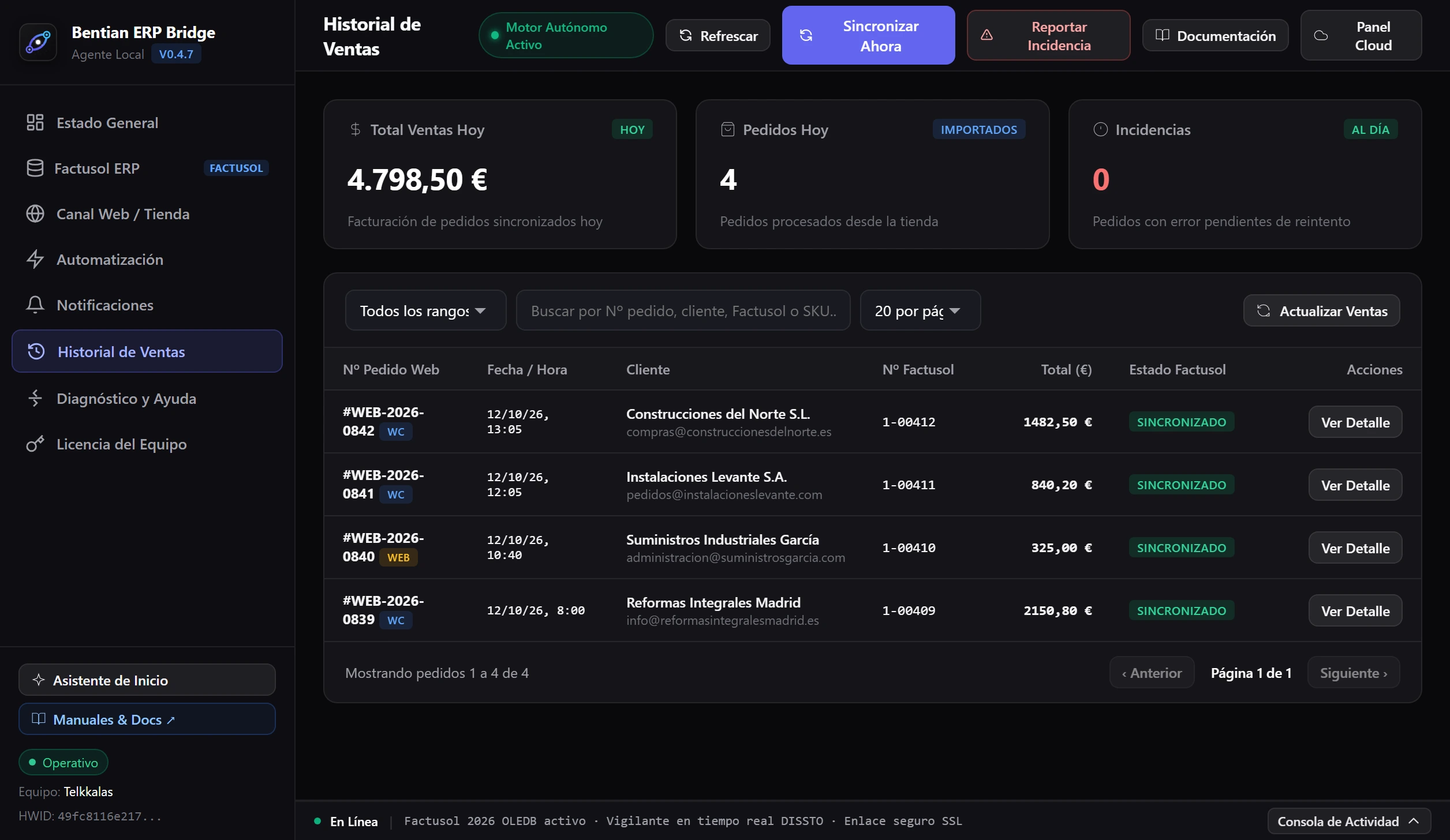Click Sincronizar Ahora button
Image resolution: width=1450 pixels, height=840 pixels.
click(868, 35)
